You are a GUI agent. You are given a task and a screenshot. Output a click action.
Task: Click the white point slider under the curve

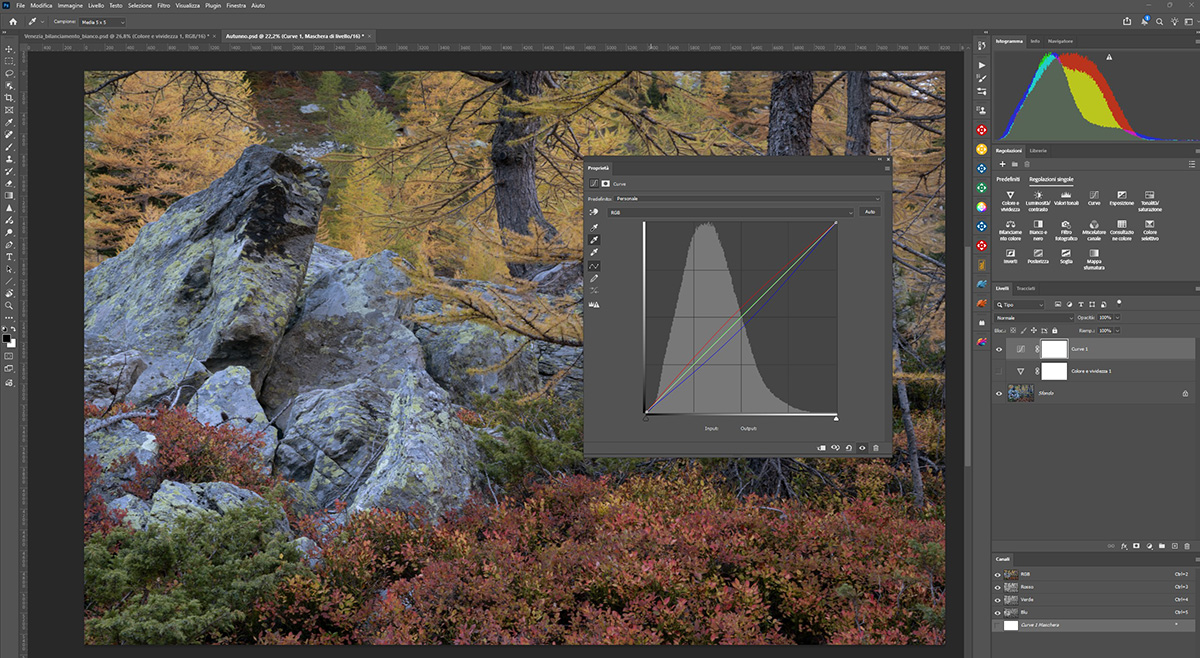coord(836,418)
